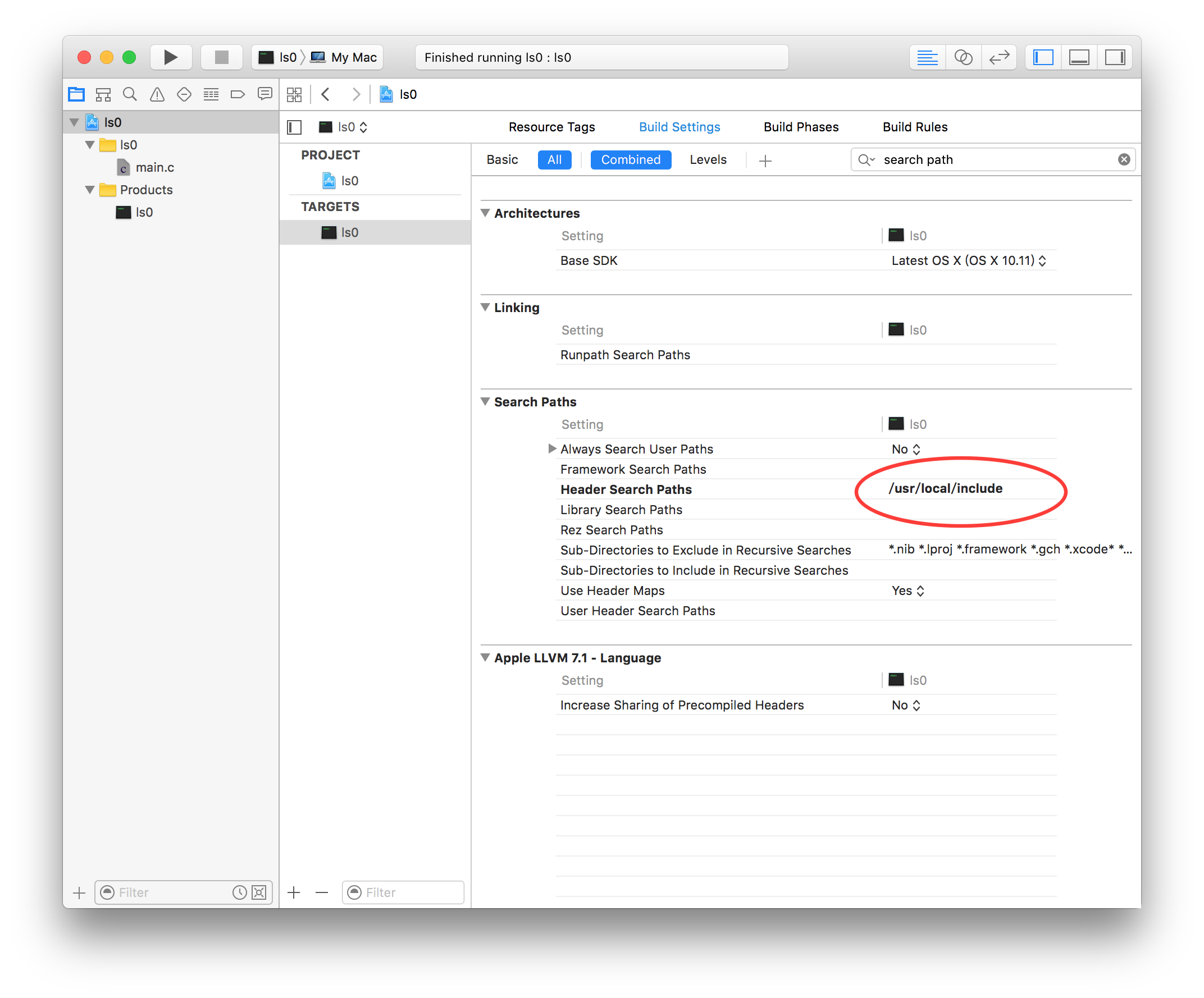The image size is (1204, 998).
Task: Open the Project navigator
Action: (76, 94)
